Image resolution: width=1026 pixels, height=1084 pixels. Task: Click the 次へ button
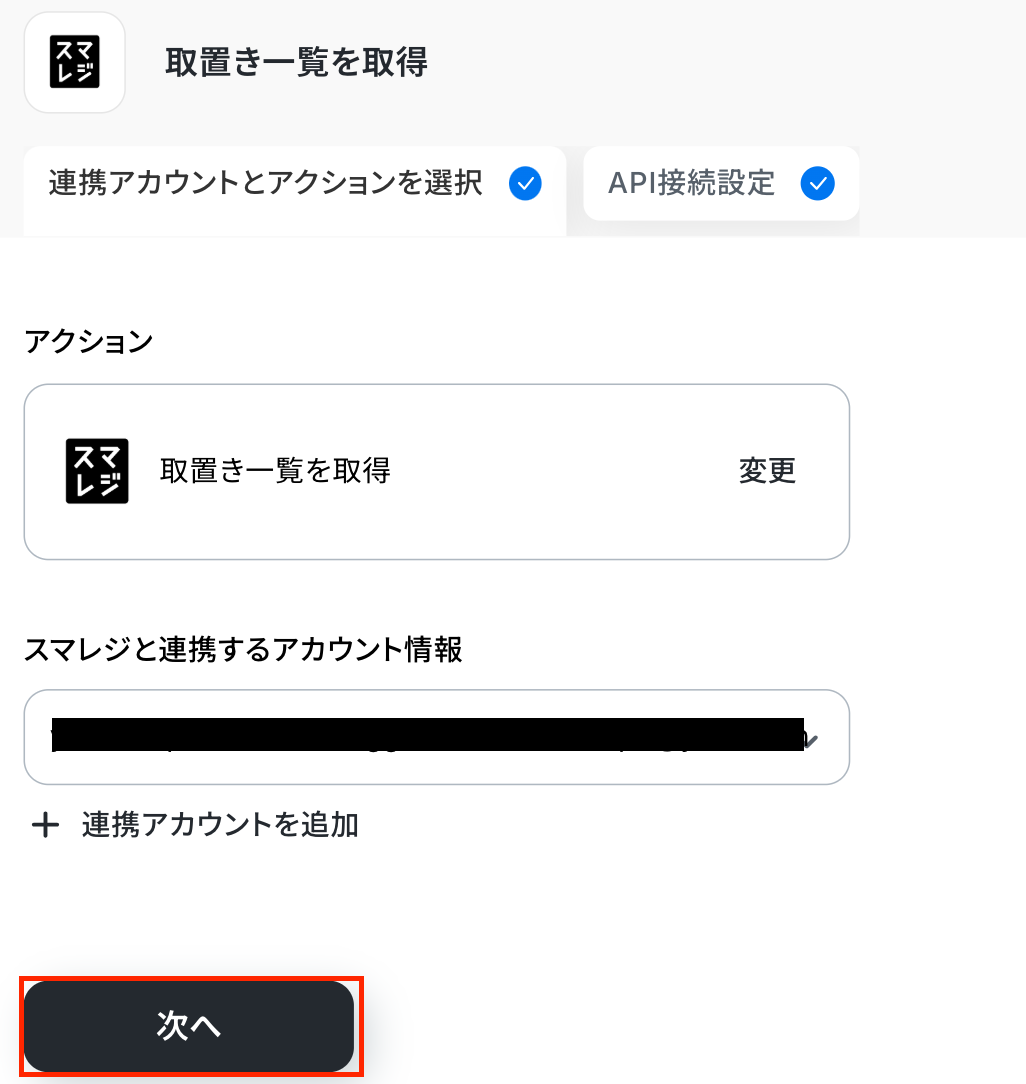189,1026
